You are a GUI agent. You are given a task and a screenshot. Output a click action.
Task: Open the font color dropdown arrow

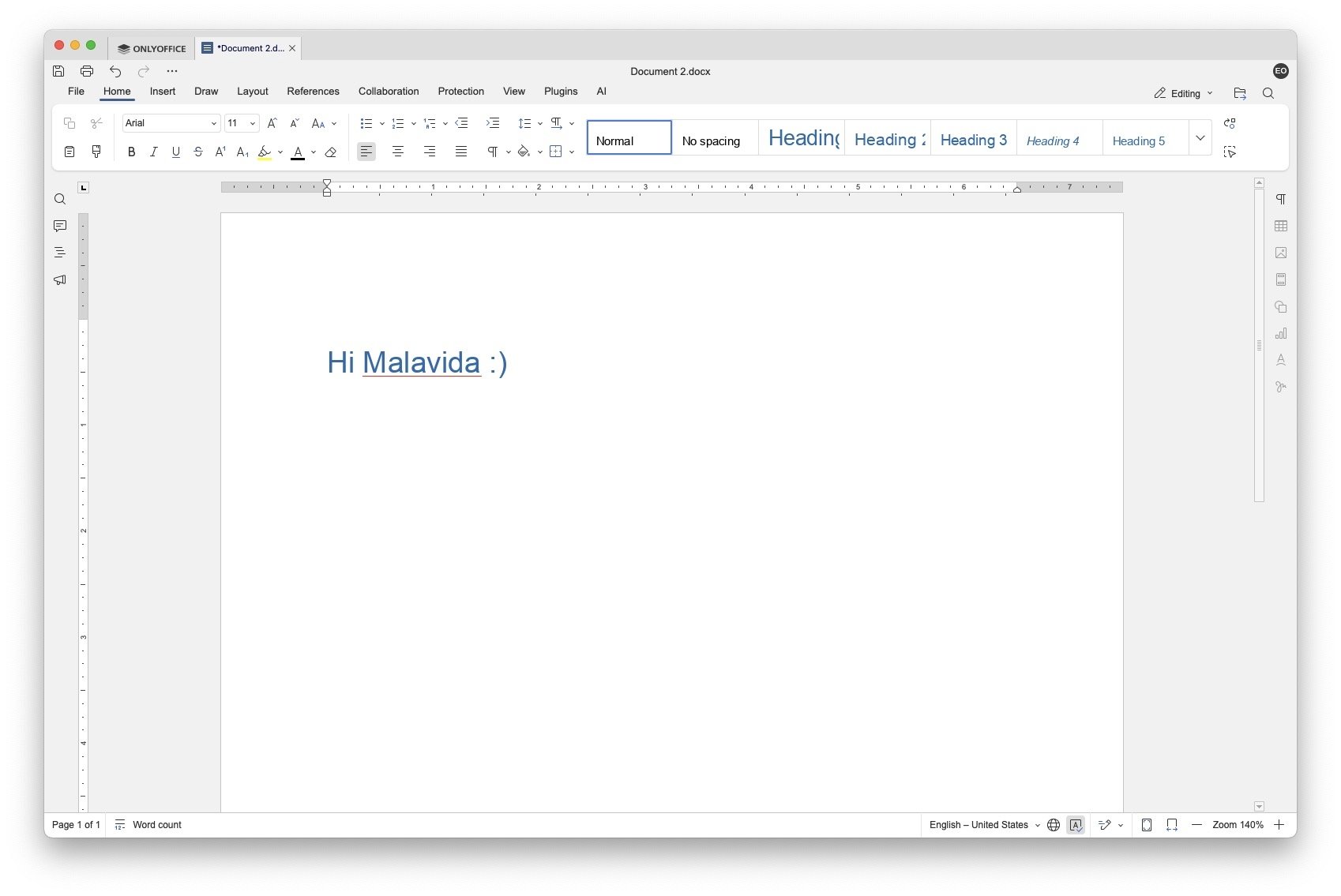click(x=312, y=152)
